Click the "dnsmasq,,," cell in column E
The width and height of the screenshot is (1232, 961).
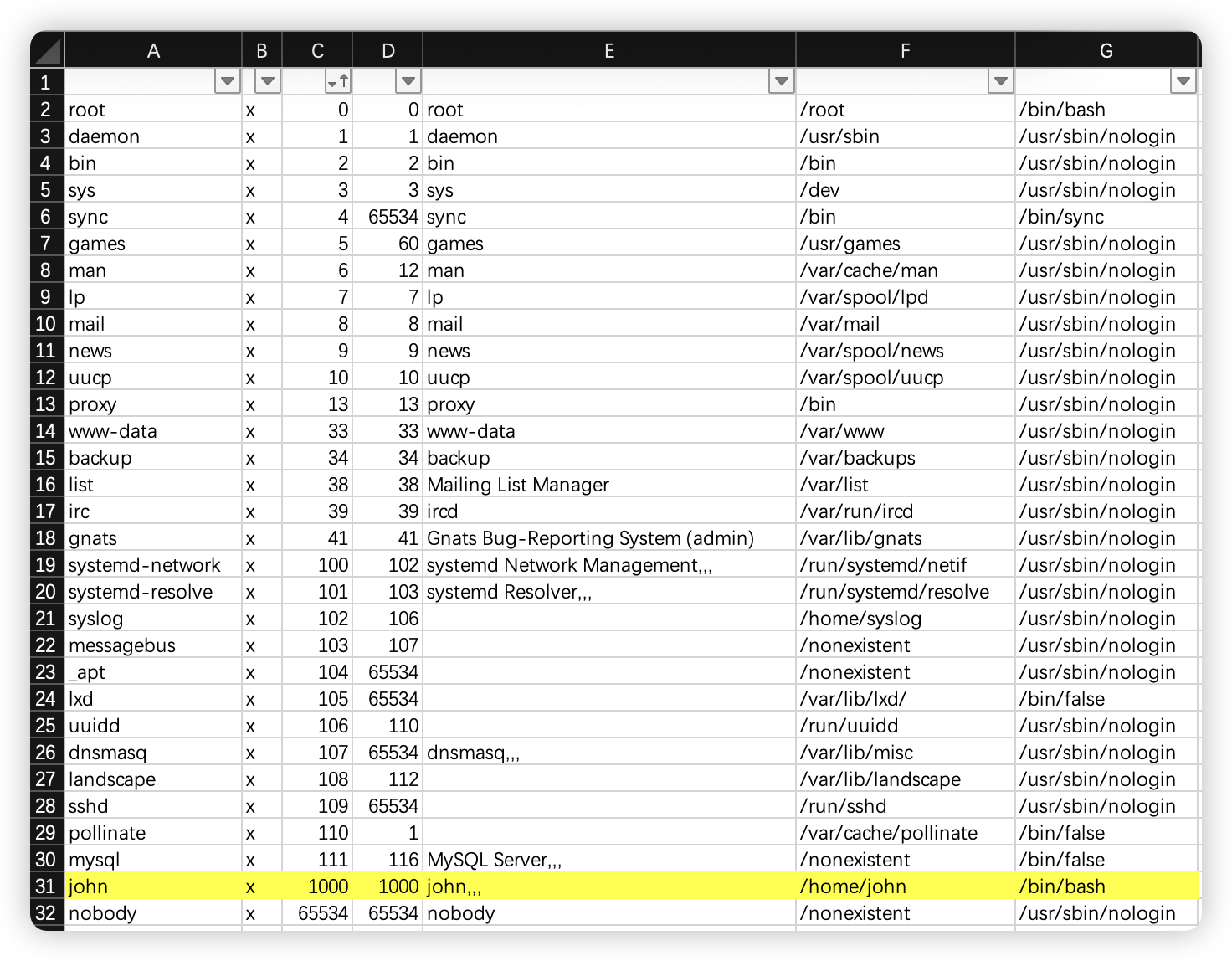[x=609, y=753]
